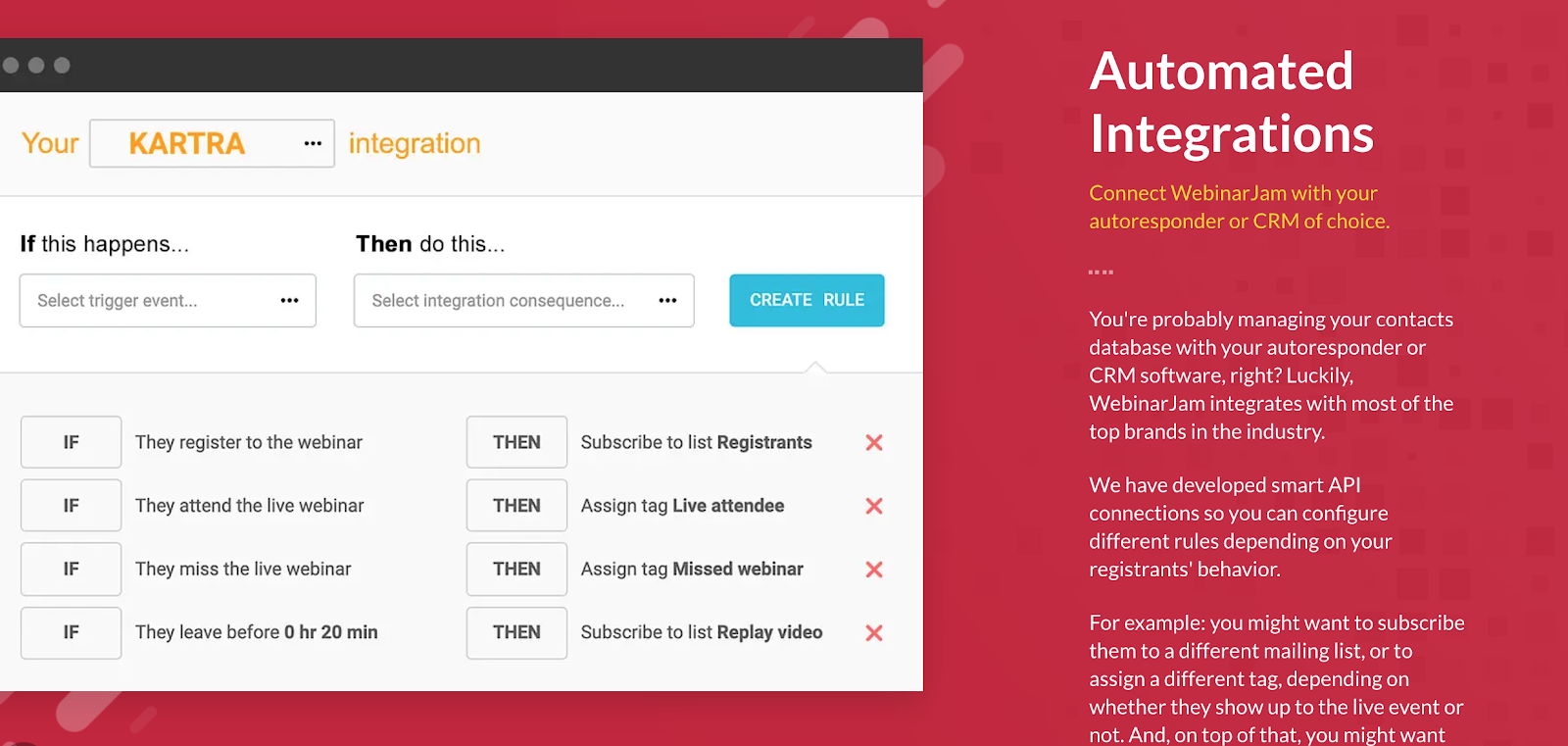The image size is (1568, 746).
Task: Click the CREATE RULE button
Action: pyautogui.click(x=807, y=300)
